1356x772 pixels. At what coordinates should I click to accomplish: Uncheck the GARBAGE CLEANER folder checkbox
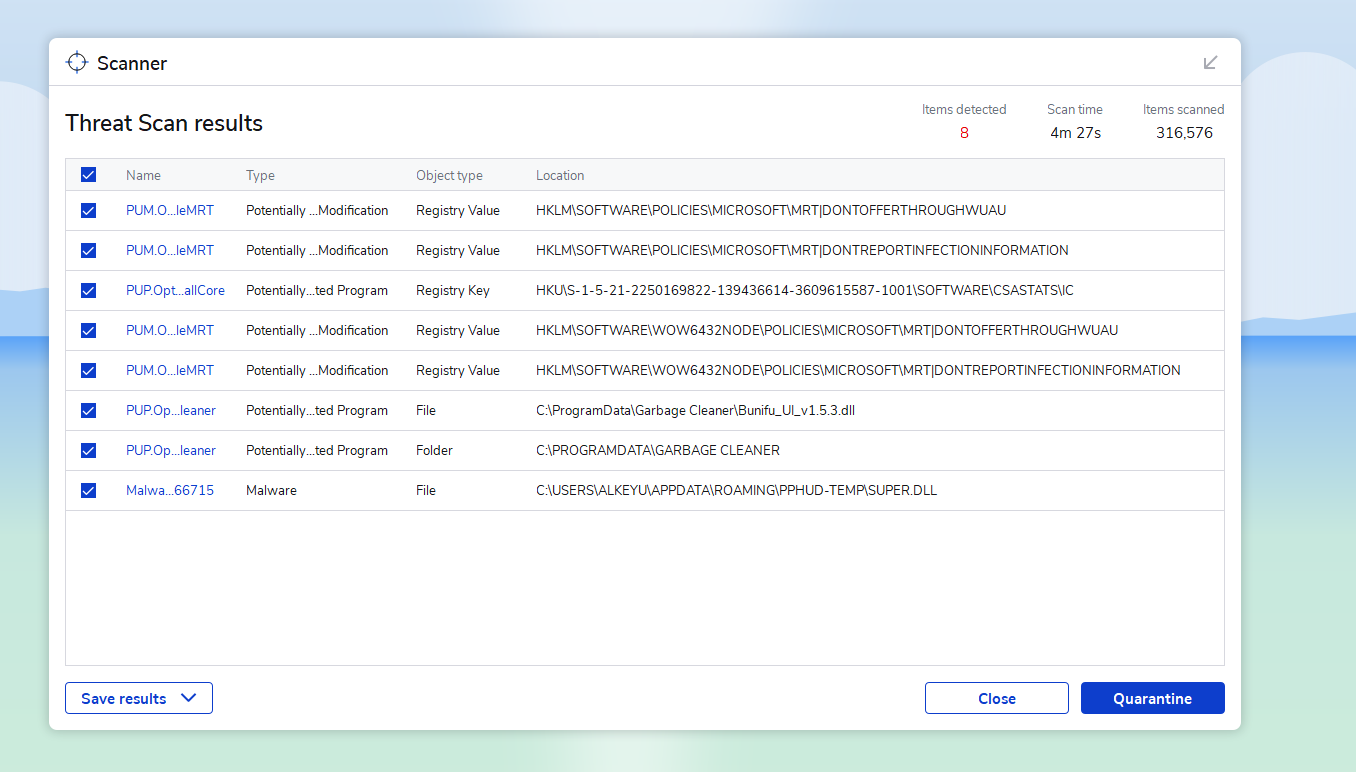coord(88,451)
